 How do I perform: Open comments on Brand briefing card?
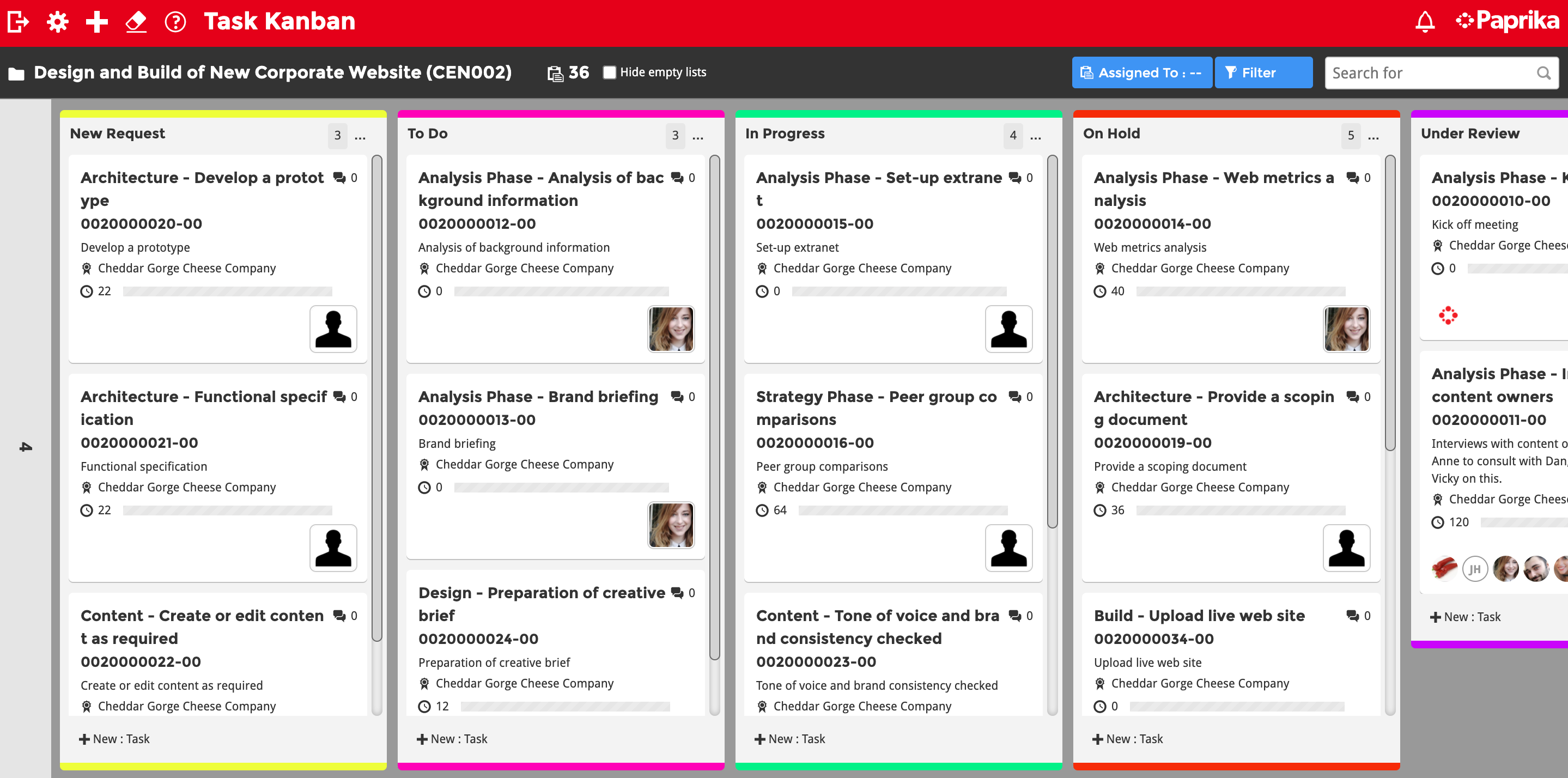(x=677, y=397)
